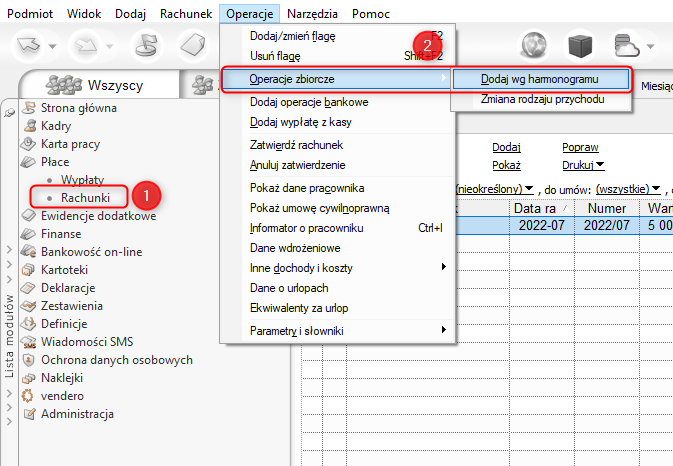Viewport: 673px width, 466px height.
Task: Select Informator o pracowniku
Action: 337,228
